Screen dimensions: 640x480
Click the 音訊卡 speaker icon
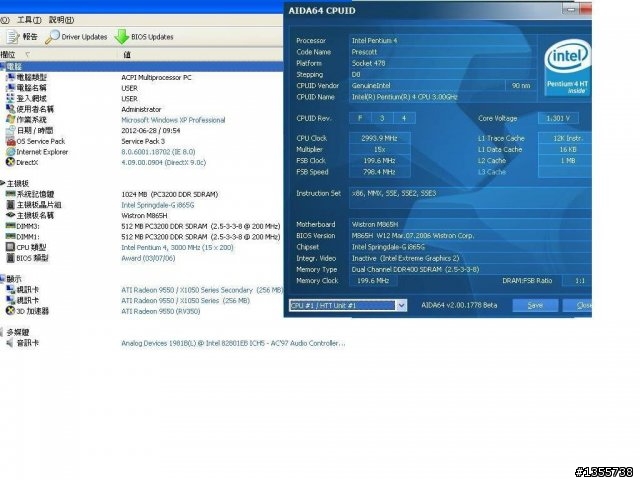11,343
